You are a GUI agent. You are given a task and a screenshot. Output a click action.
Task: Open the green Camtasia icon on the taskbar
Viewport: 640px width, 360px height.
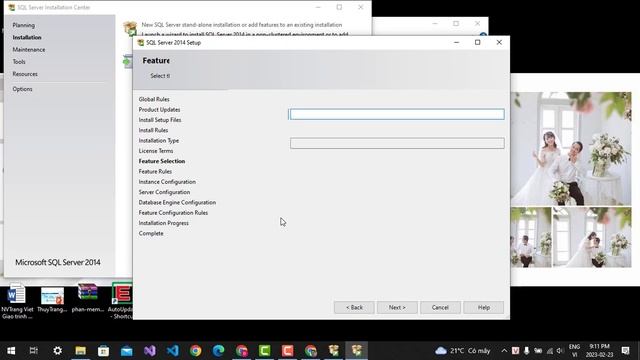point(264,351)
